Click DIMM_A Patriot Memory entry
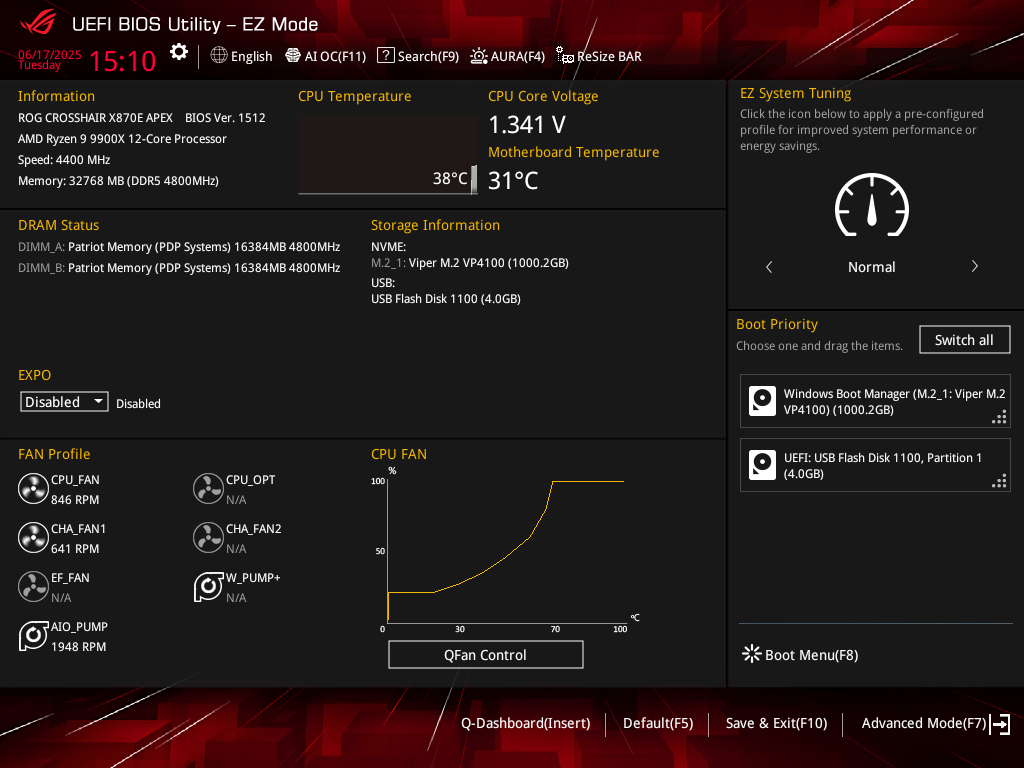Image resolution: width=1024 pixels, height=768 pixels. [179, 247]
